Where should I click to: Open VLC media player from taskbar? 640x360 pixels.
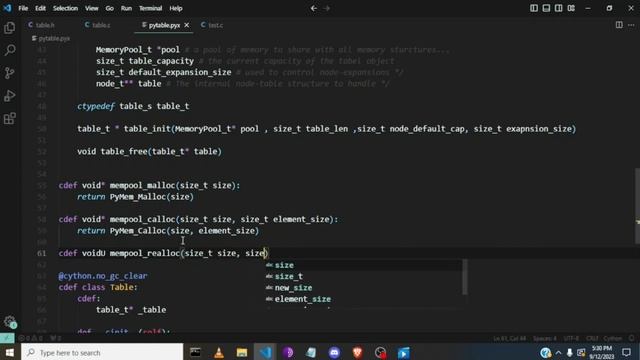point(219,352)
